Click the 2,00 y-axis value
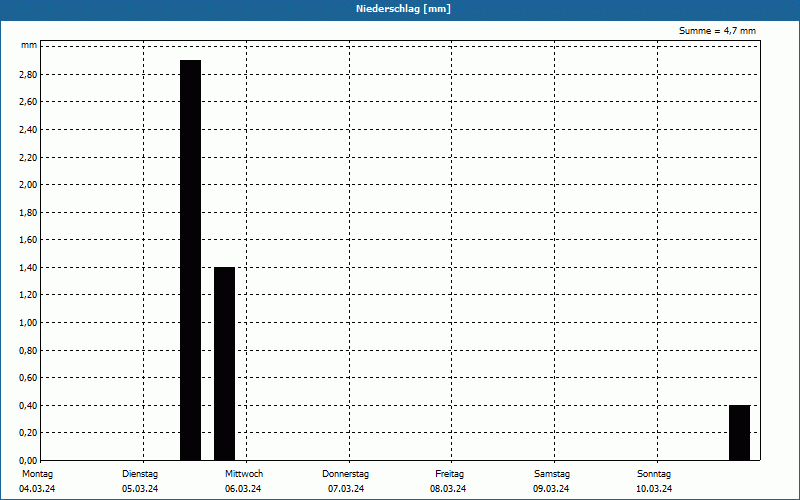 point(28,185)
